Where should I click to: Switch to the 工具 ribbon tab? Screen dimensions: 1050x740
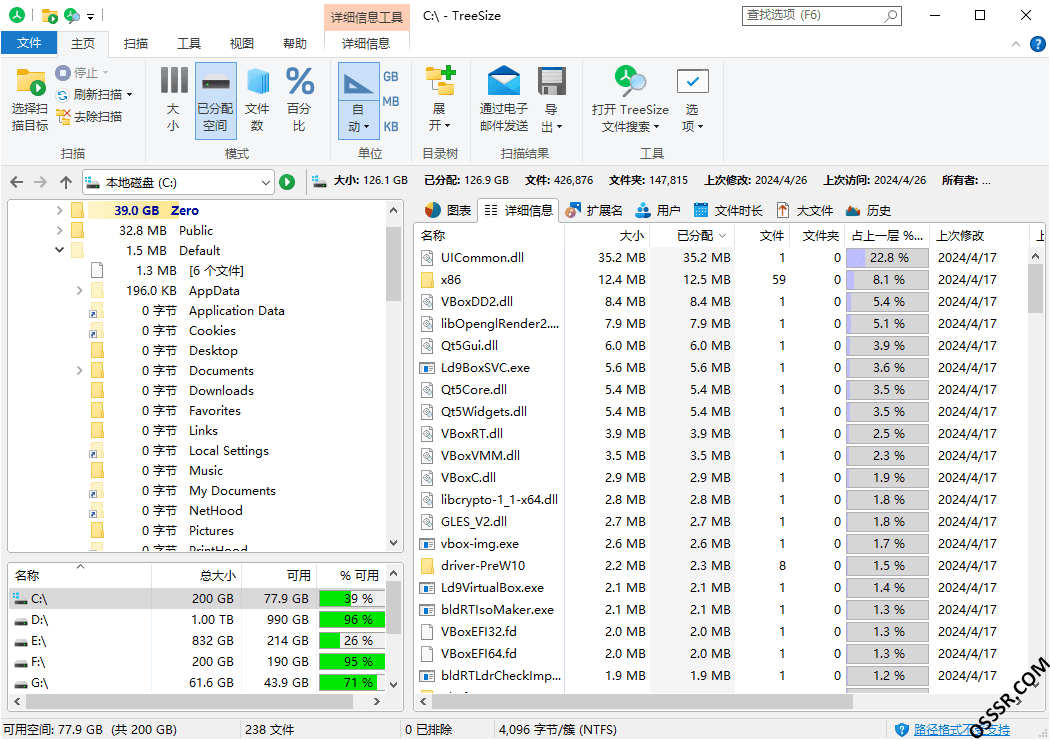click(189, 44)
